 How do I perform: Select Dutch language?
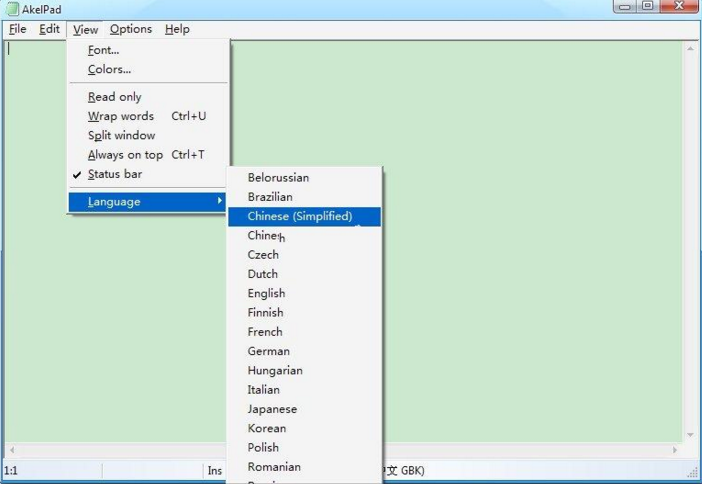coord(304,274)
